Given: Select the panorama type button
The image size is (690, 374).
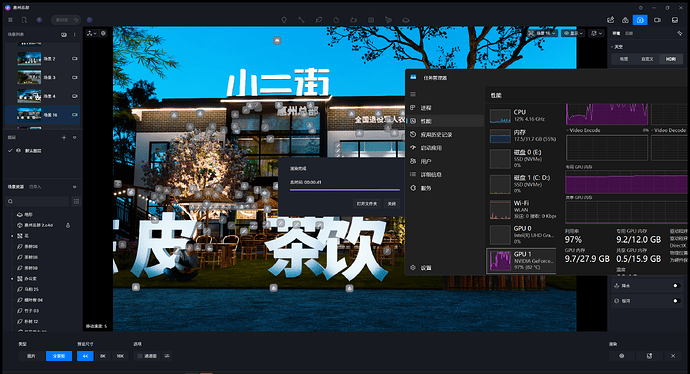Looking at the screenshot, I should click(59, 356).
